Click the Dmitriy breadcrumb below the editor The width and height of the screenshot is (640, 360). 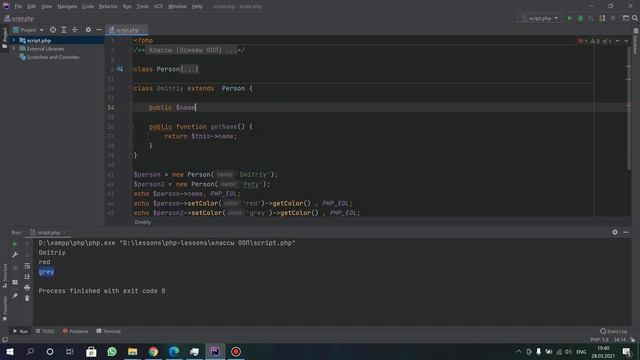coord(143,222)
